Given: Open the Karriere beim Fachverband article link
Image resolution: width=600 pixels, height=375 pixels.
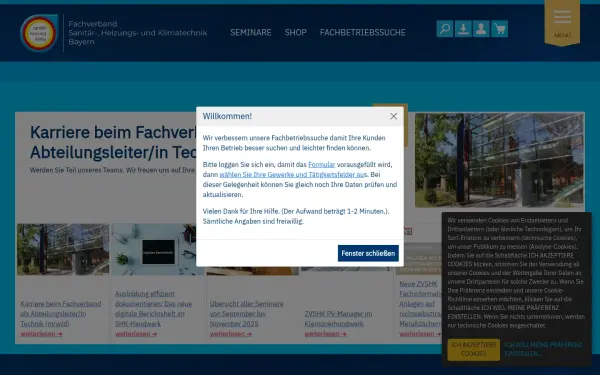Looking at the screenshot, I should click(x=60, y=314).
